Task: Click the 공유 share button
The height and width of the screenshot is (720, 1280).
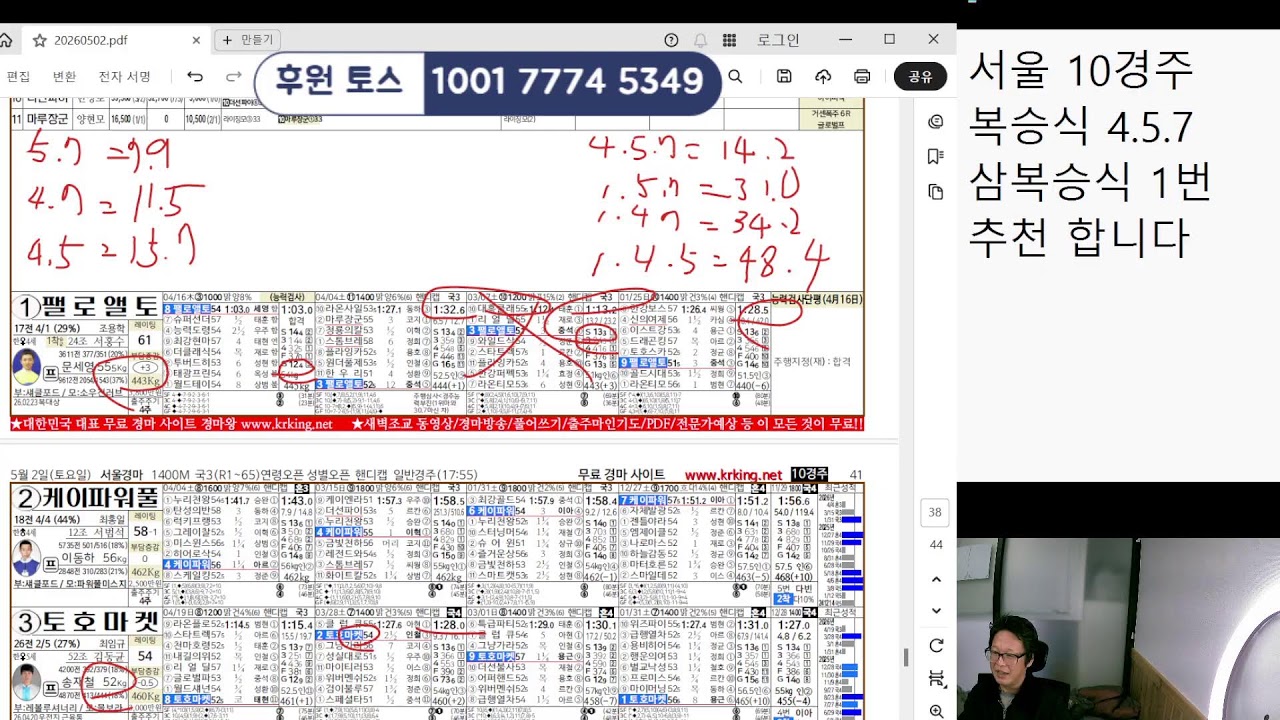Action: pyautogui.click(x=920, y=77)
